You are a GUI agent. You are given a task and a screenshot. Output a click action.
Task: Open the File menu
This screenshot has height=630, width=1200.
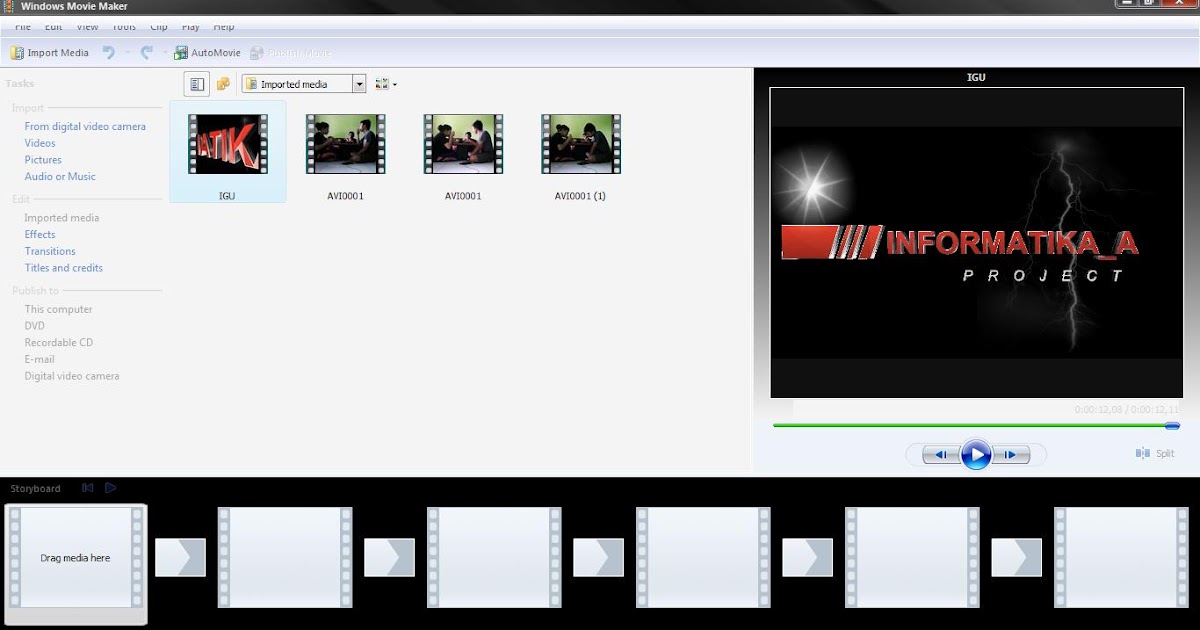pos(22,27)
